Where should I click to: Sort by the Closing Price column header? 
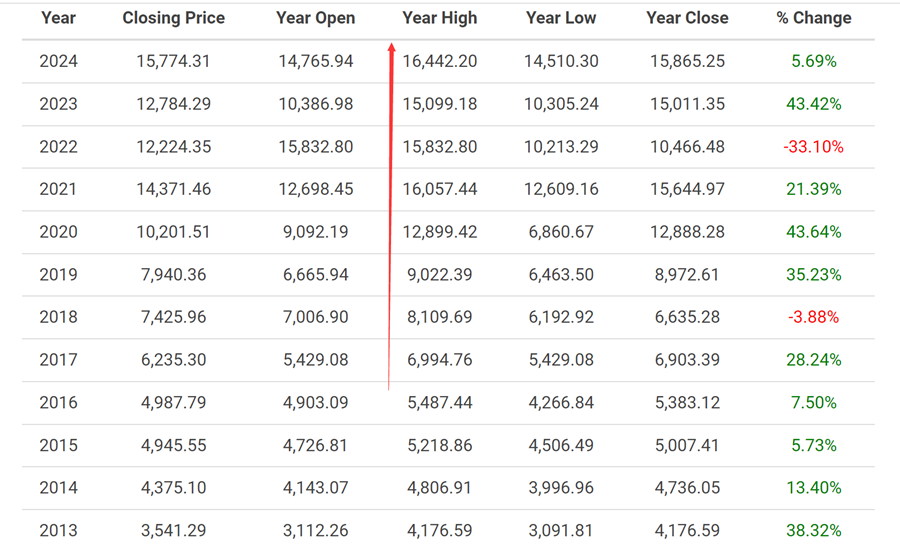[x=173, y=18]
